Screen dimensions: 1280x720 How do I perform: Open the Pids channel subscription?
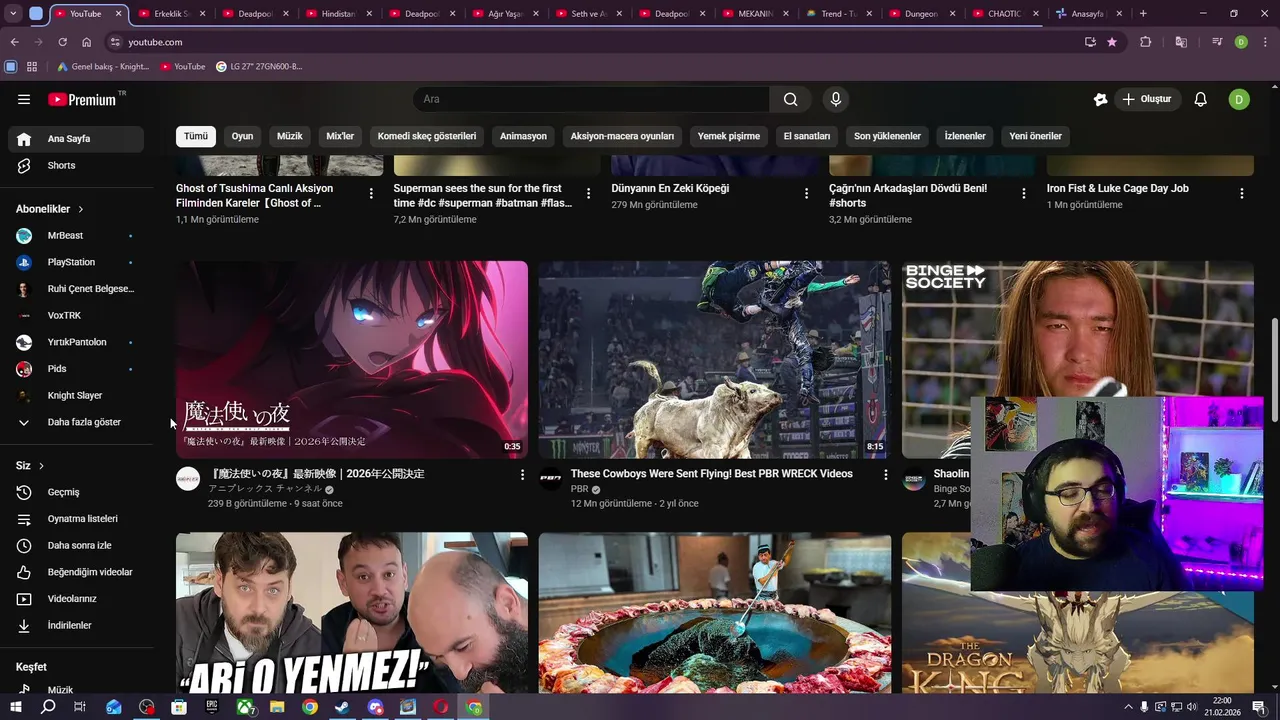point(76,369)
